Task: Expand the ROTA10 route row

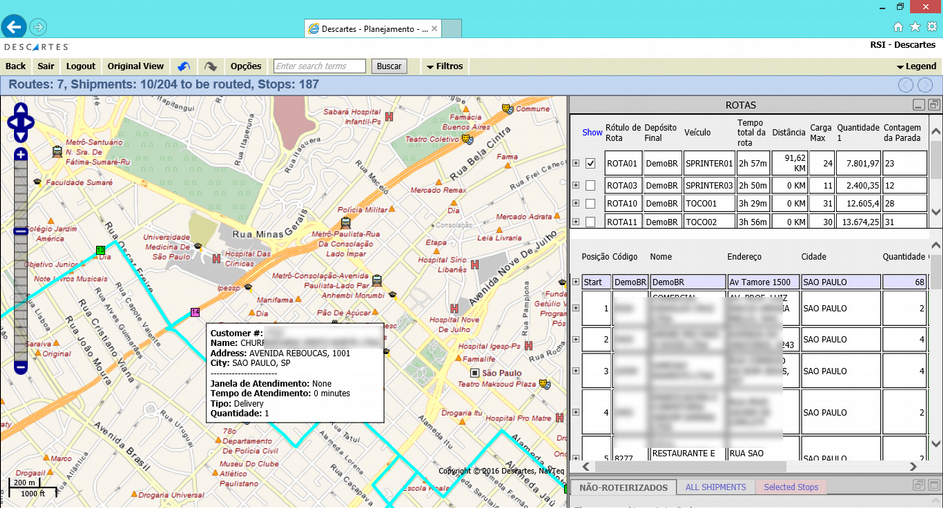Action: [x=576, y=204]
